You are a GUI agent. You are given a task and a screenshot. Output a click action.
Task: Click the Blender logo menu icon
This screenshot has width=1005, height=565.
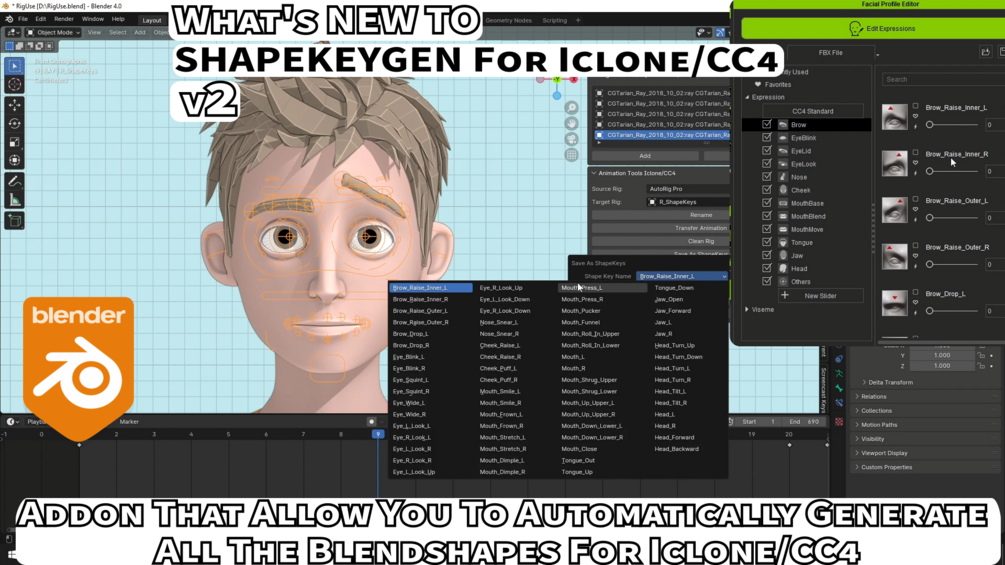9,19
